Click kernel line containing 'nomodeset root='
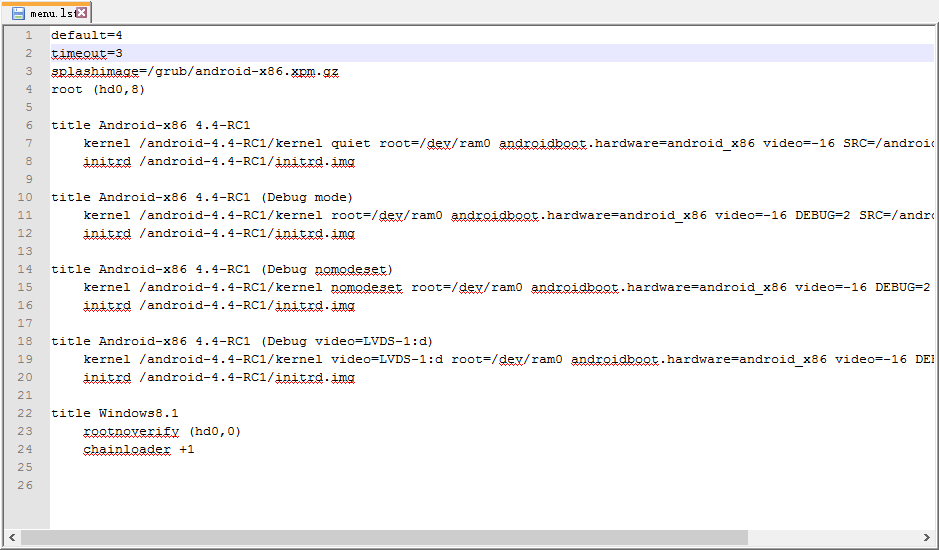This screenshot has height=550, width=939. click(x=508, y=287)
